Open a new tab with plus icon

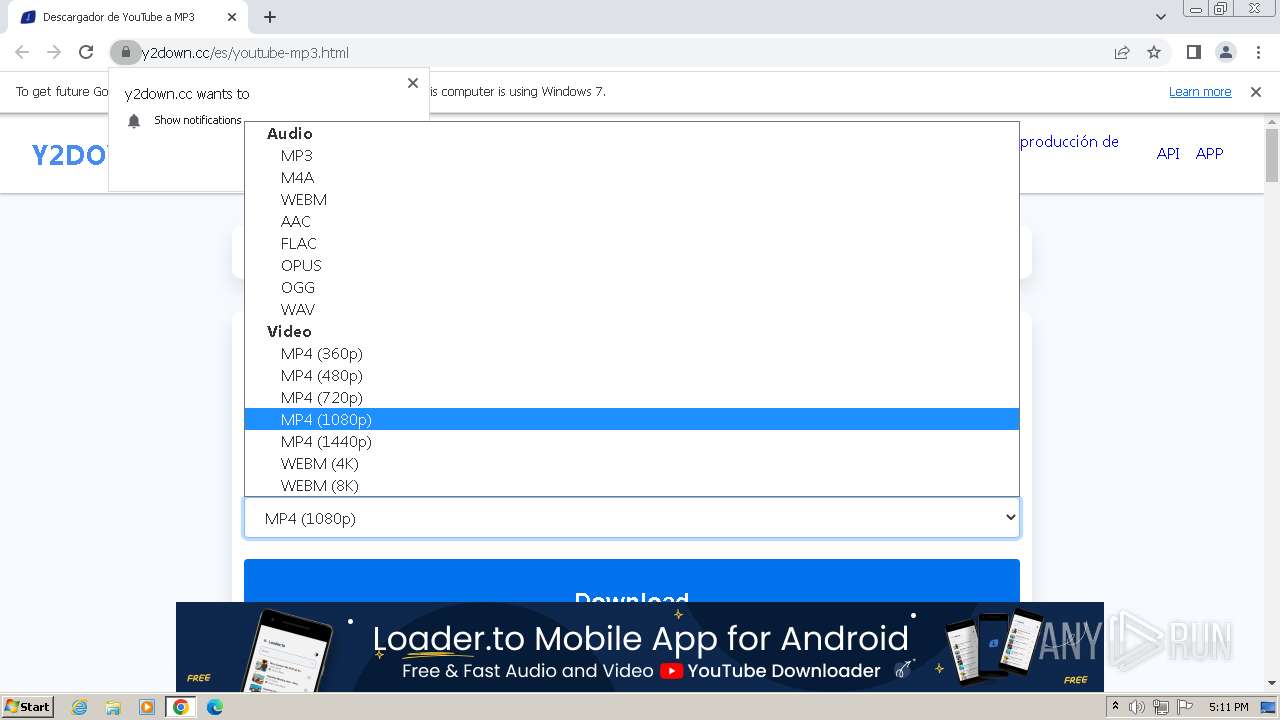270,17
